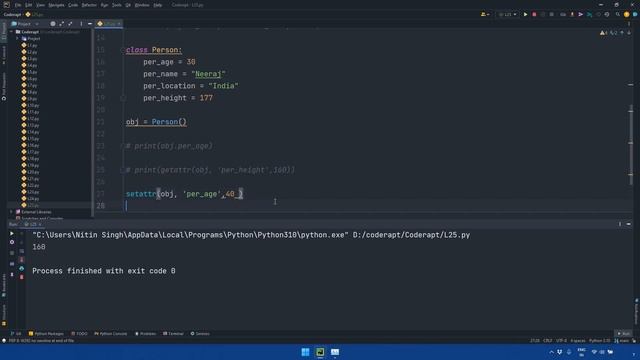Open the TODO tool window
This screenshot has width=640, height=360.
pos(79,333)
